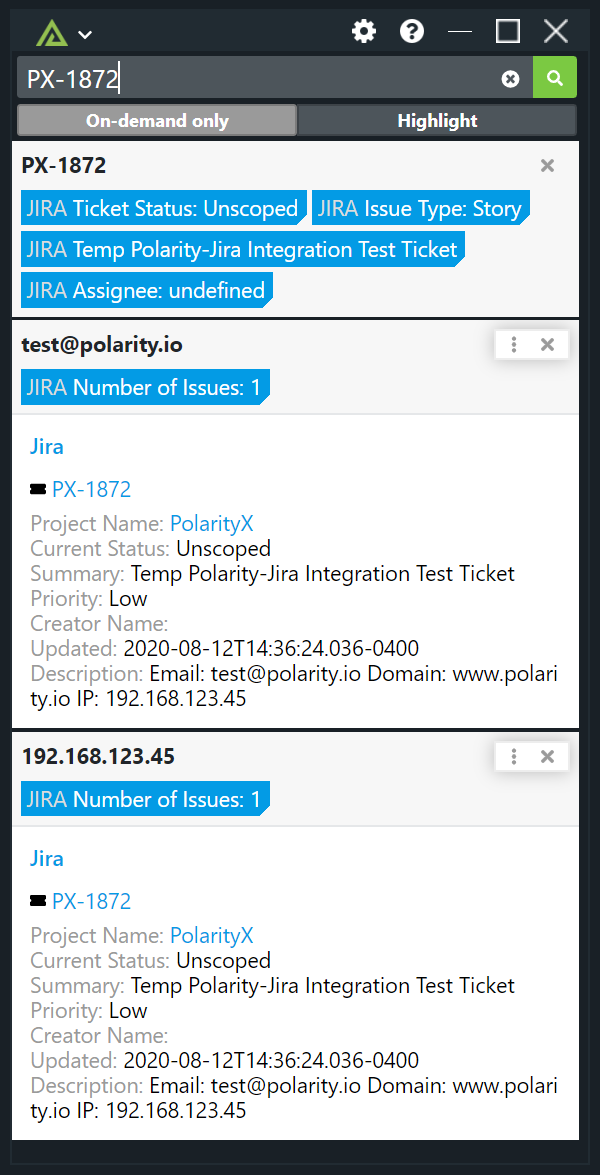This screenshot has width=600, height=1175.
Task: Open PX-1872 link in 192.168.123.45 card
Action: [91, 901]
